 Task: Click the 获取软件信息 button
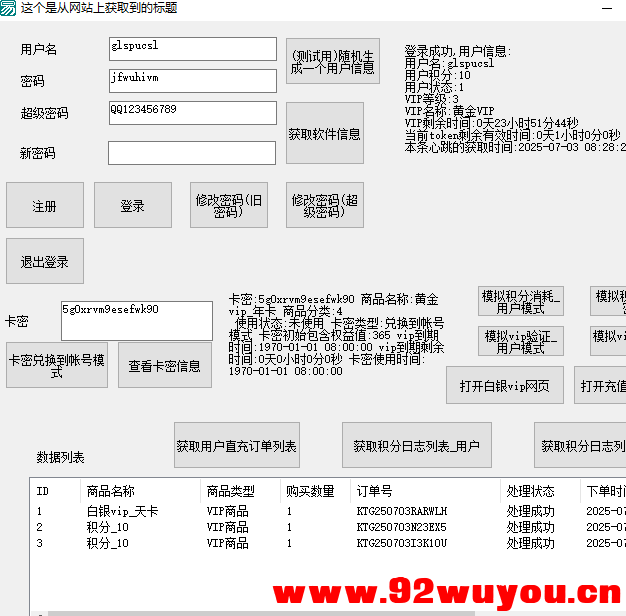pyautogui.click(x=324, y=133)
